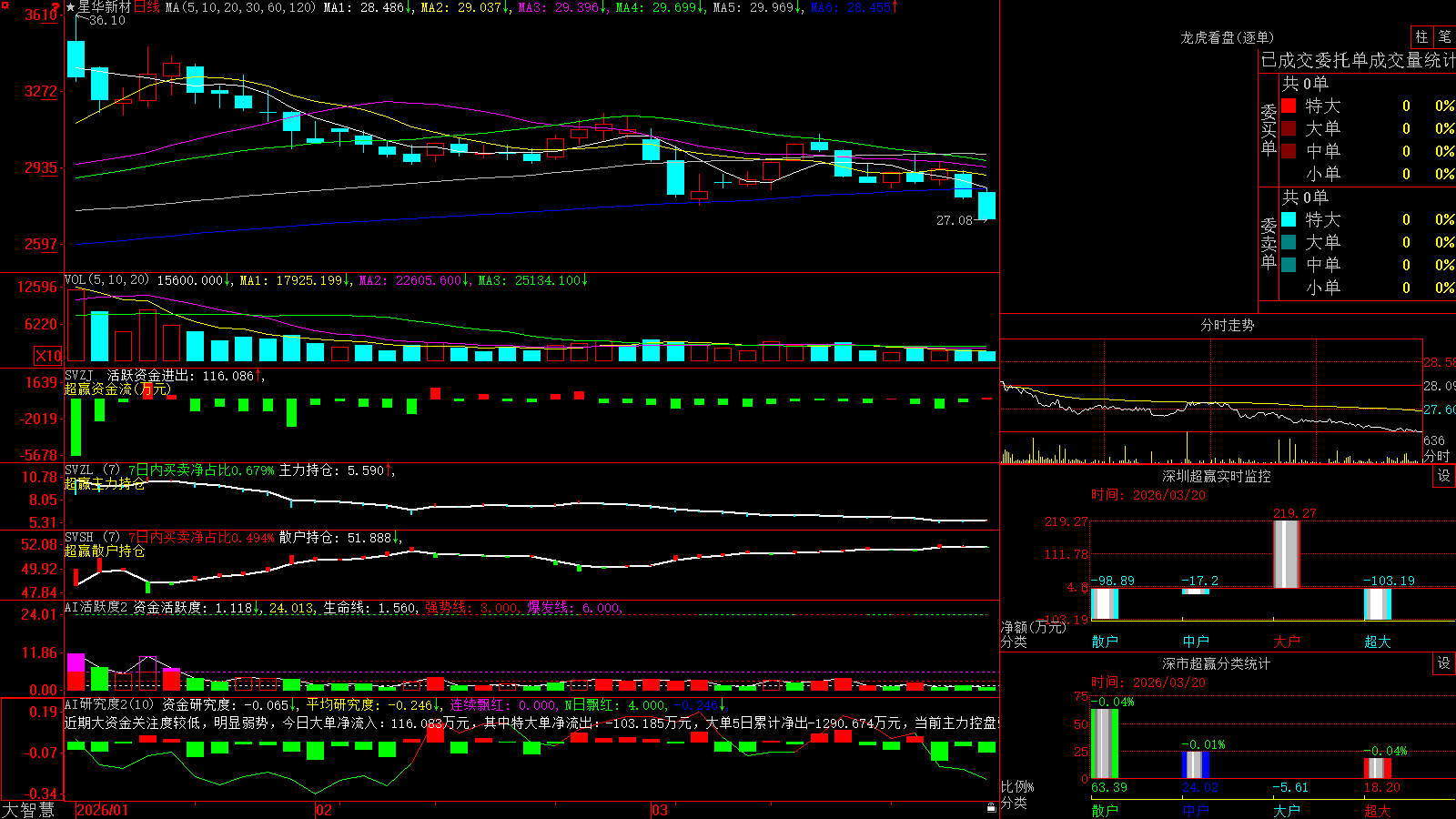Click the 36.10 high price label
Screen dimensions: 1456x819
coord(107,20)
